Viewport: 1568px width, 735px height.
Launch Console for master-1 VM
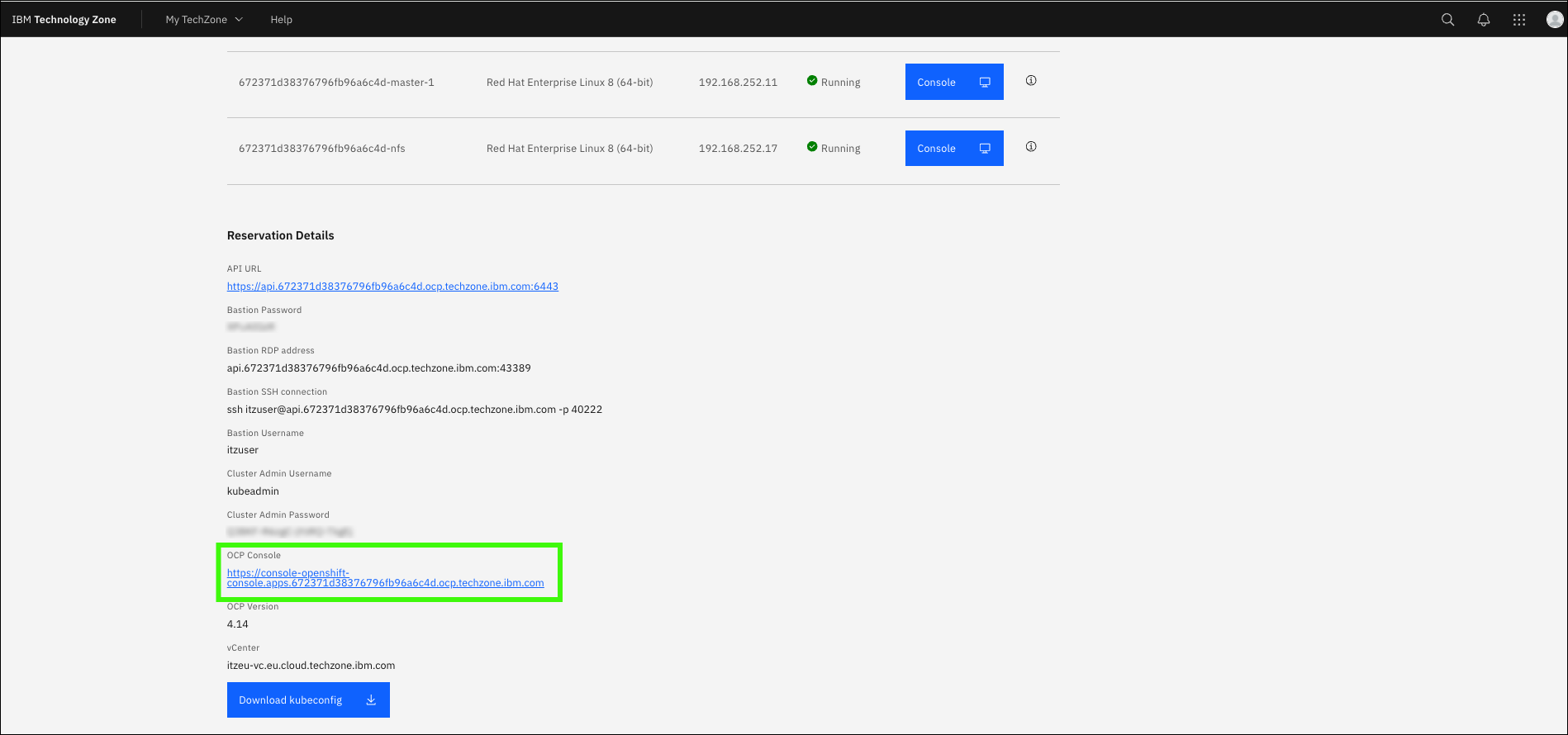(x=937, y=83)
